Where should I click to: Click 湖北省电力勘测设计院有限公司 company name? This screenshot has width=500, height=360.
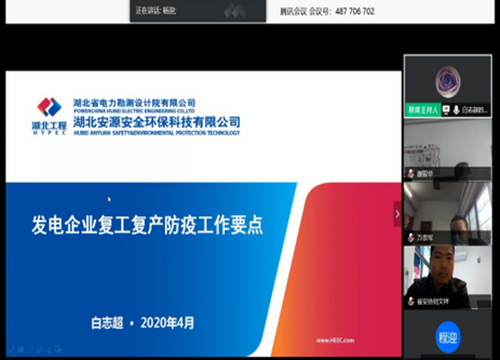click(134, 103)
